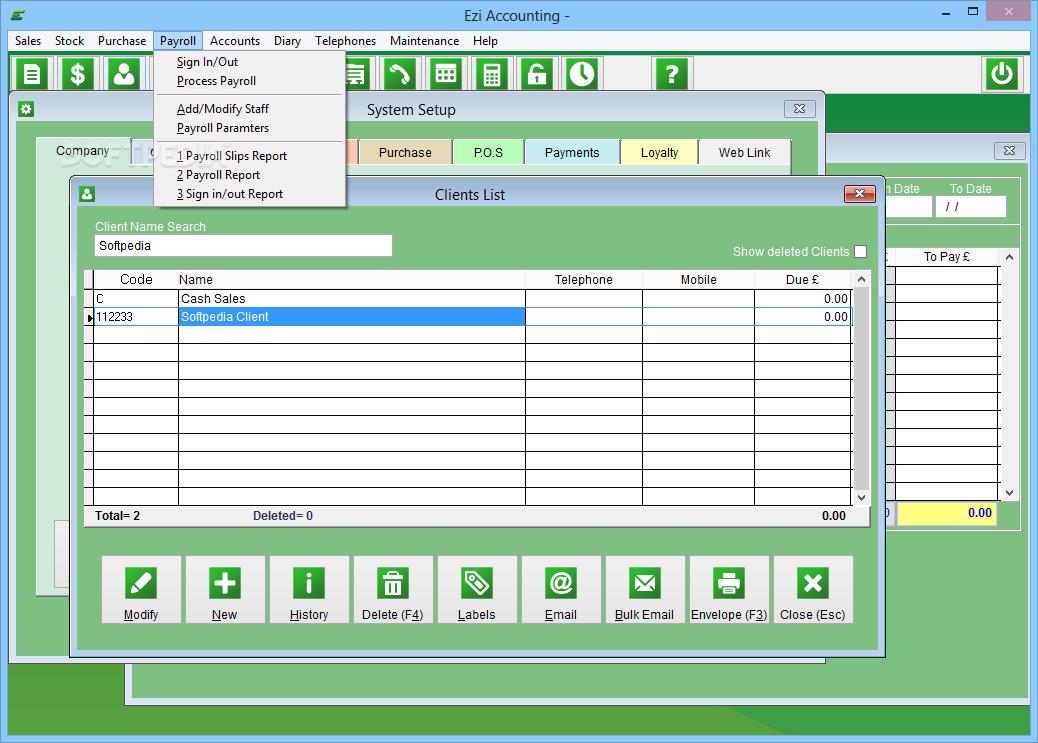
Task: Open the Sales menu
Action: click(28, 40)
